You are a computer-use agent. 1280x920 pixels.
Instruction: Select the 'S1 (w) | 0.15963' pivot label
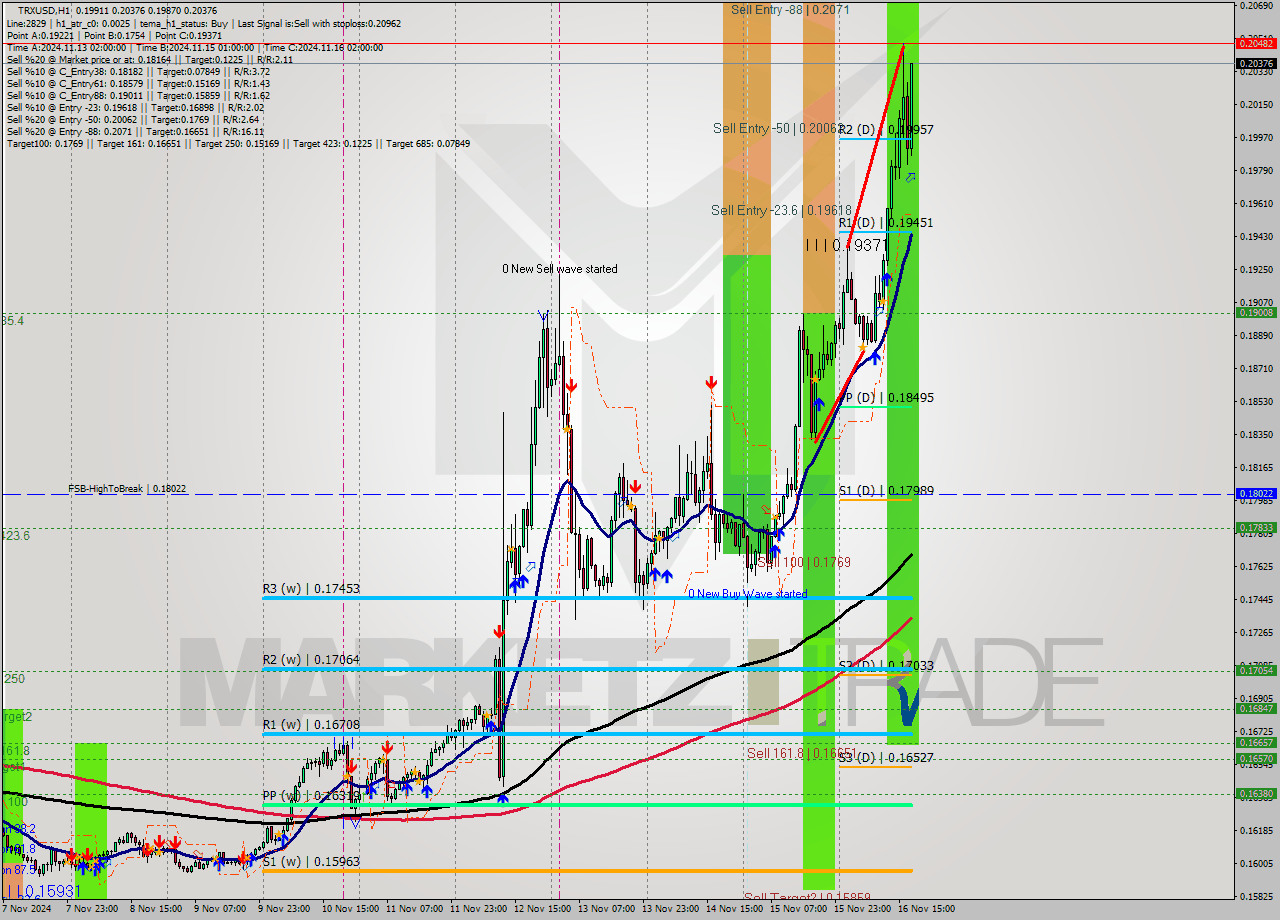click(x=311, y=861)
